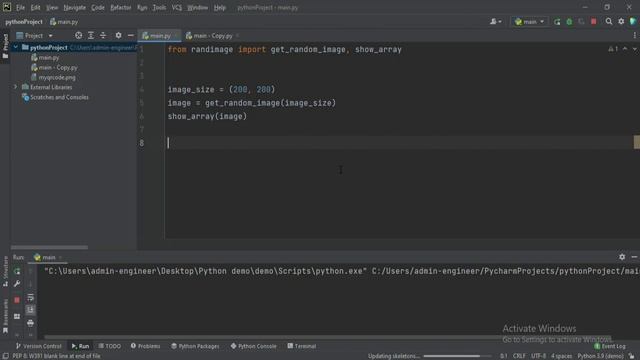Click Expand All in Project panel
The image size is (640, 360).
pos(91,36)
